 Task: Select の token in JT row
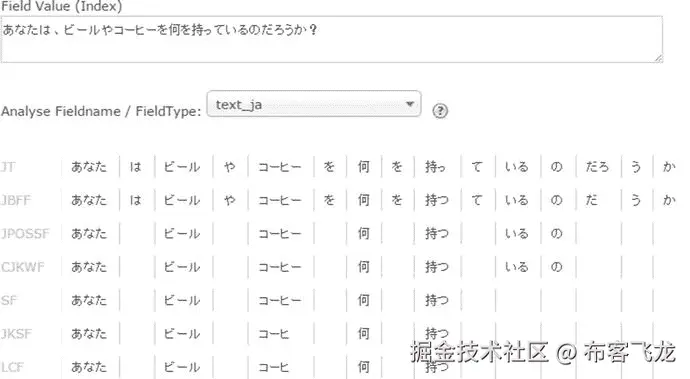(x=556, y=167)
